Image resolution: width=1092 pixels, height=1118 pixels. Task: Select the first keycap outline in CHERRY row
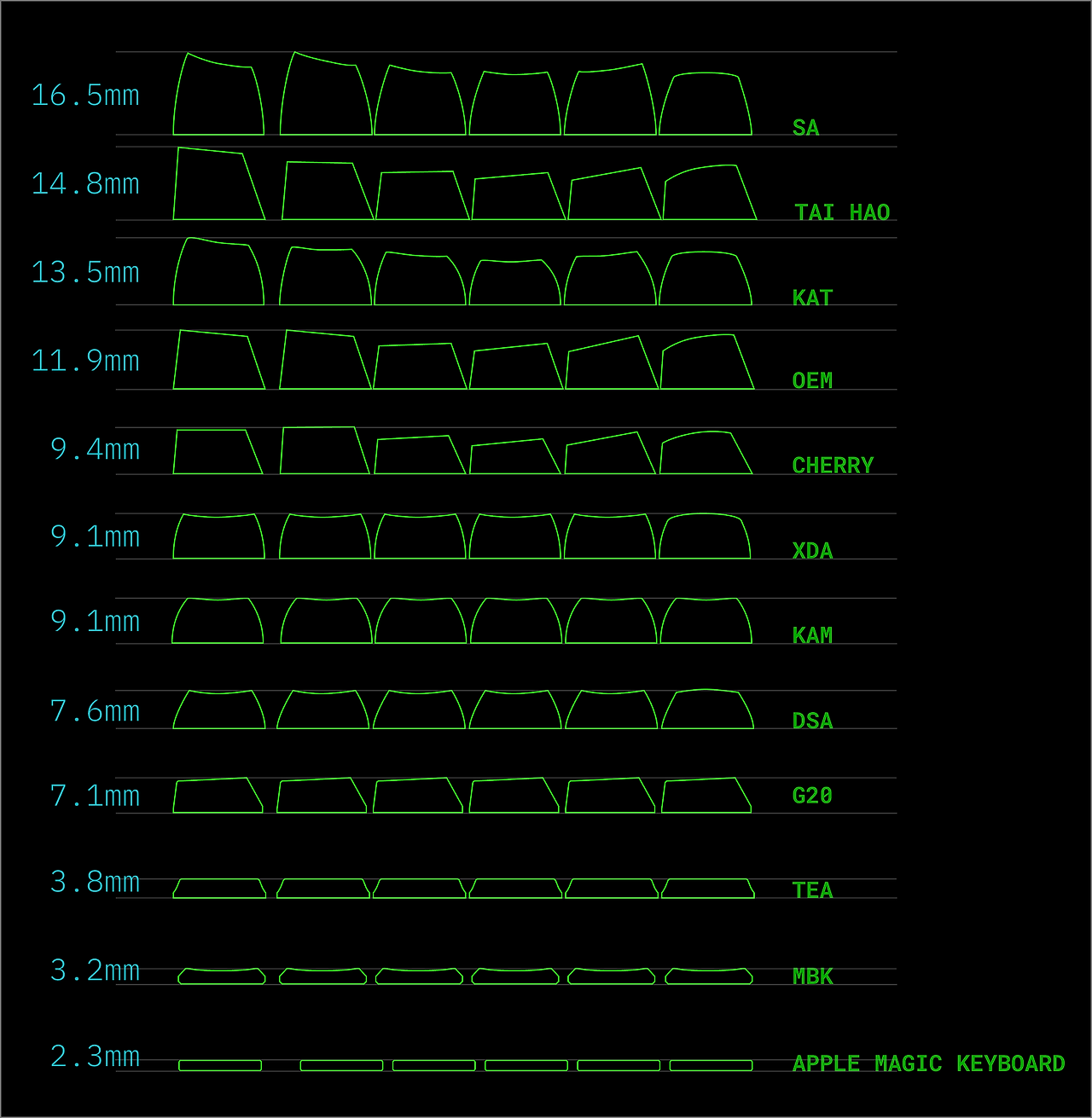click(218, 452)
